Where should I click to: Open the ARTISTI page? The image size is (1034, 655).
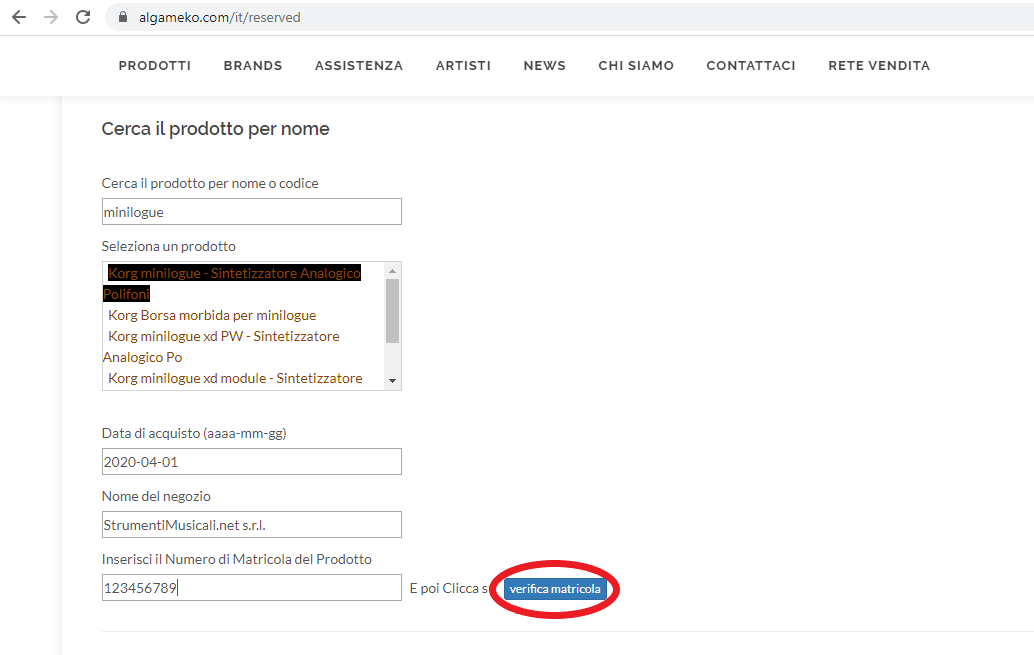[463, 65]
